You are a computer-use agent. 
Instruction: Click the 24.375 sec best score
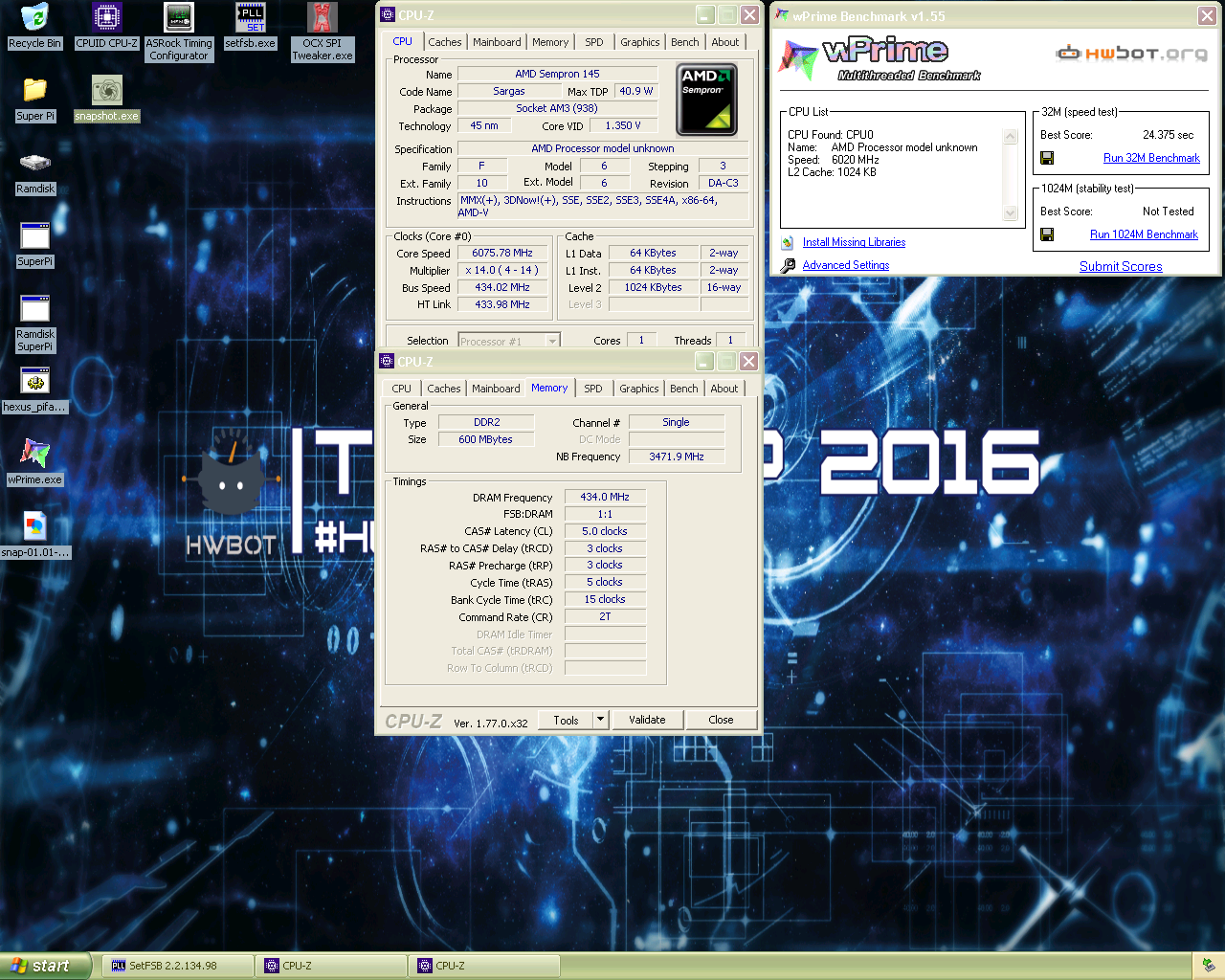[1168, 135]
